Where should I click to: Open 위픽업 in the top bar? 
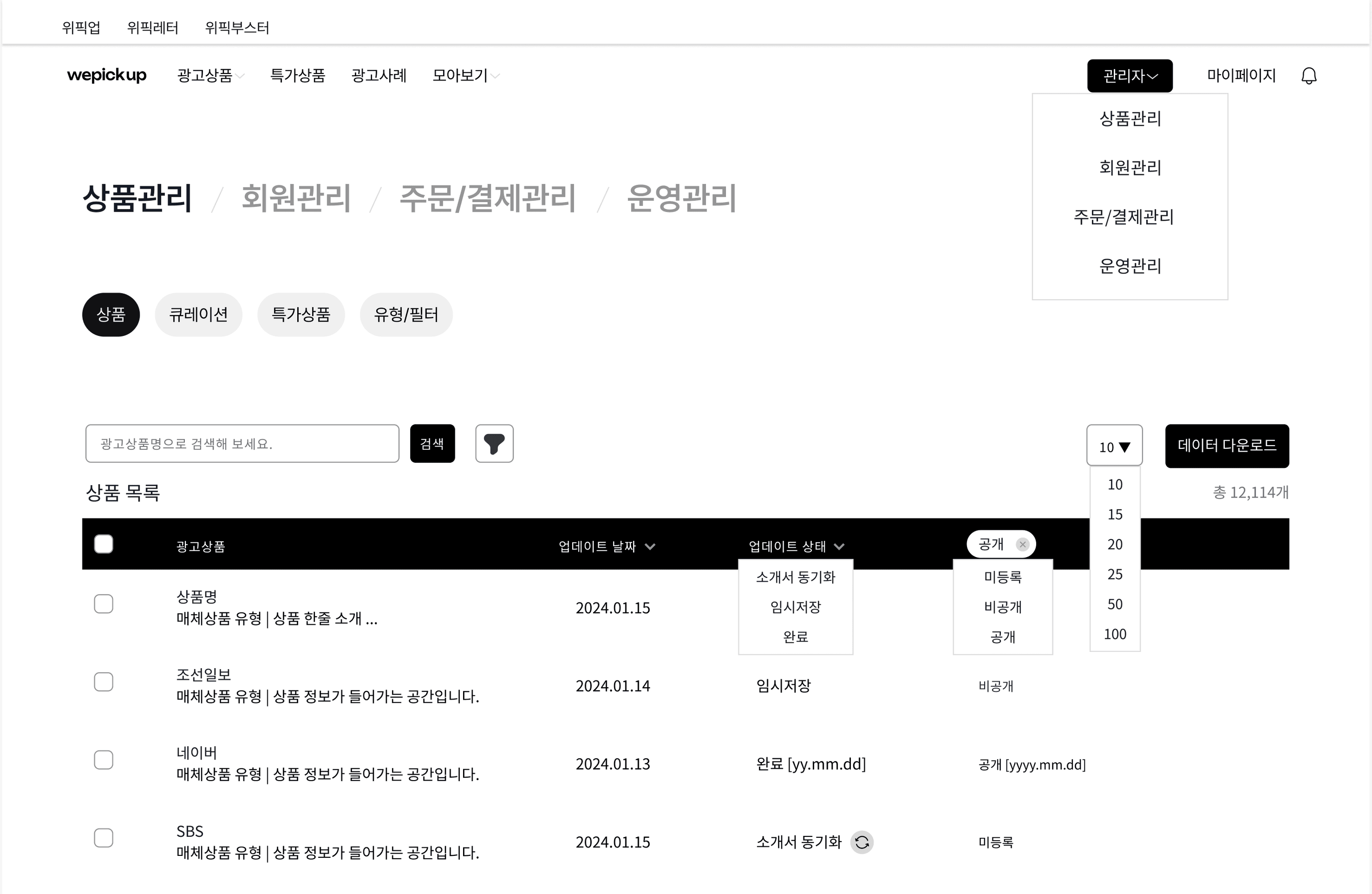coord(81,28)
